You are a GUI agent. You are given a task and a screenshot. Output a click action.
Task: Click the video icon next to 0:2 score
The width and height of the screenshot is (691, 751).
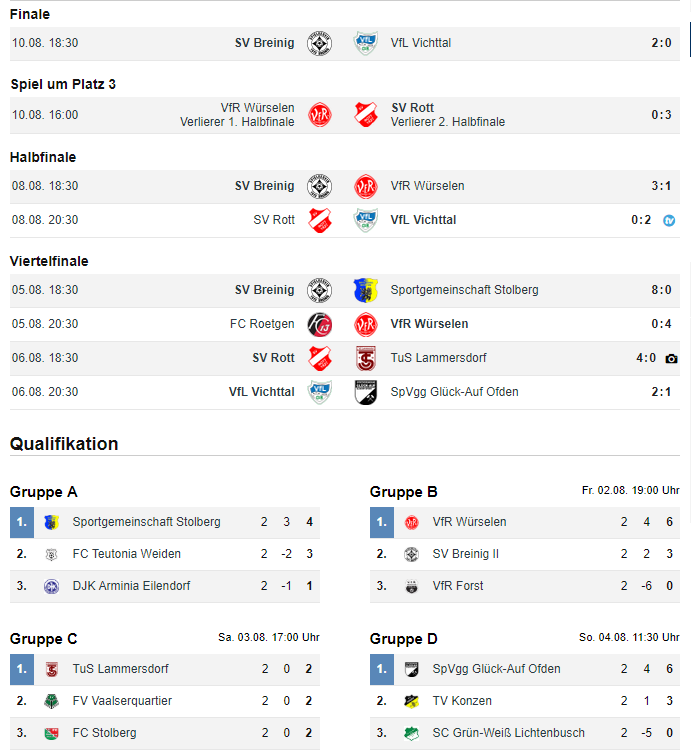(669, 220)
